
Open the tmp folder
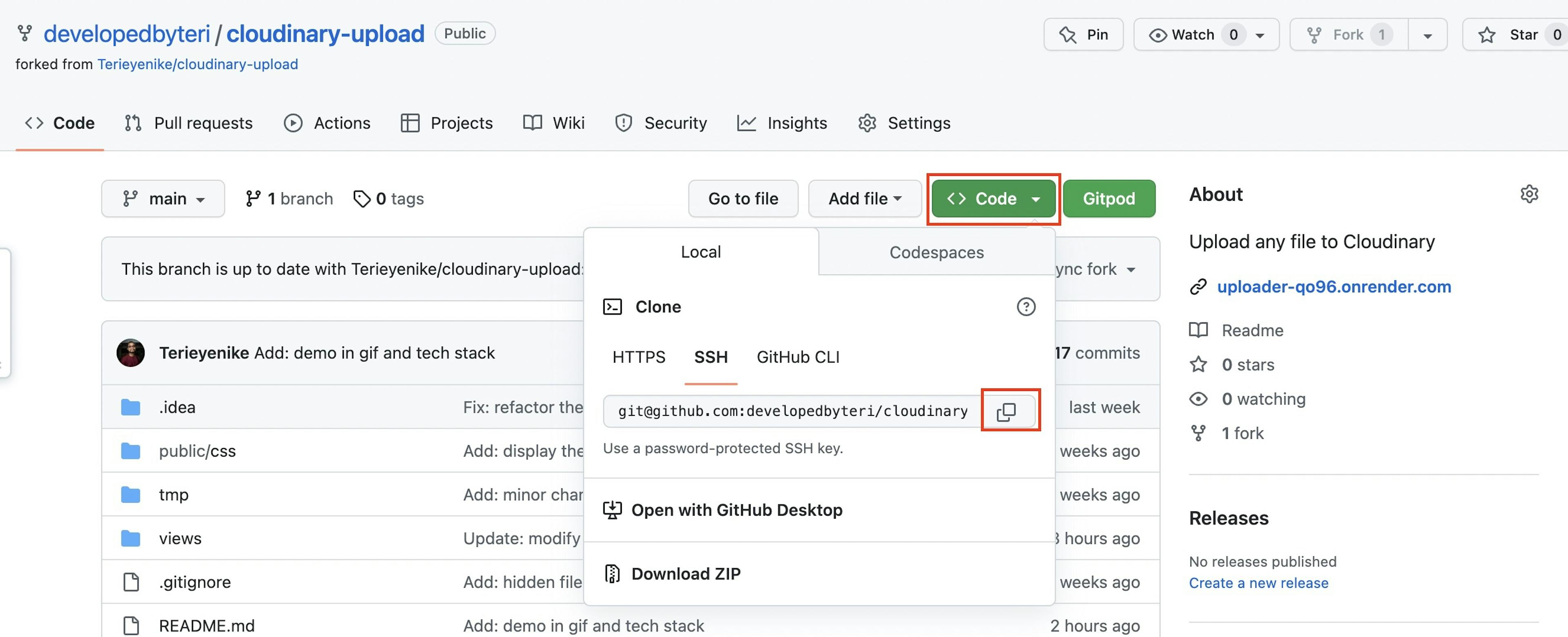pos(174,495)
